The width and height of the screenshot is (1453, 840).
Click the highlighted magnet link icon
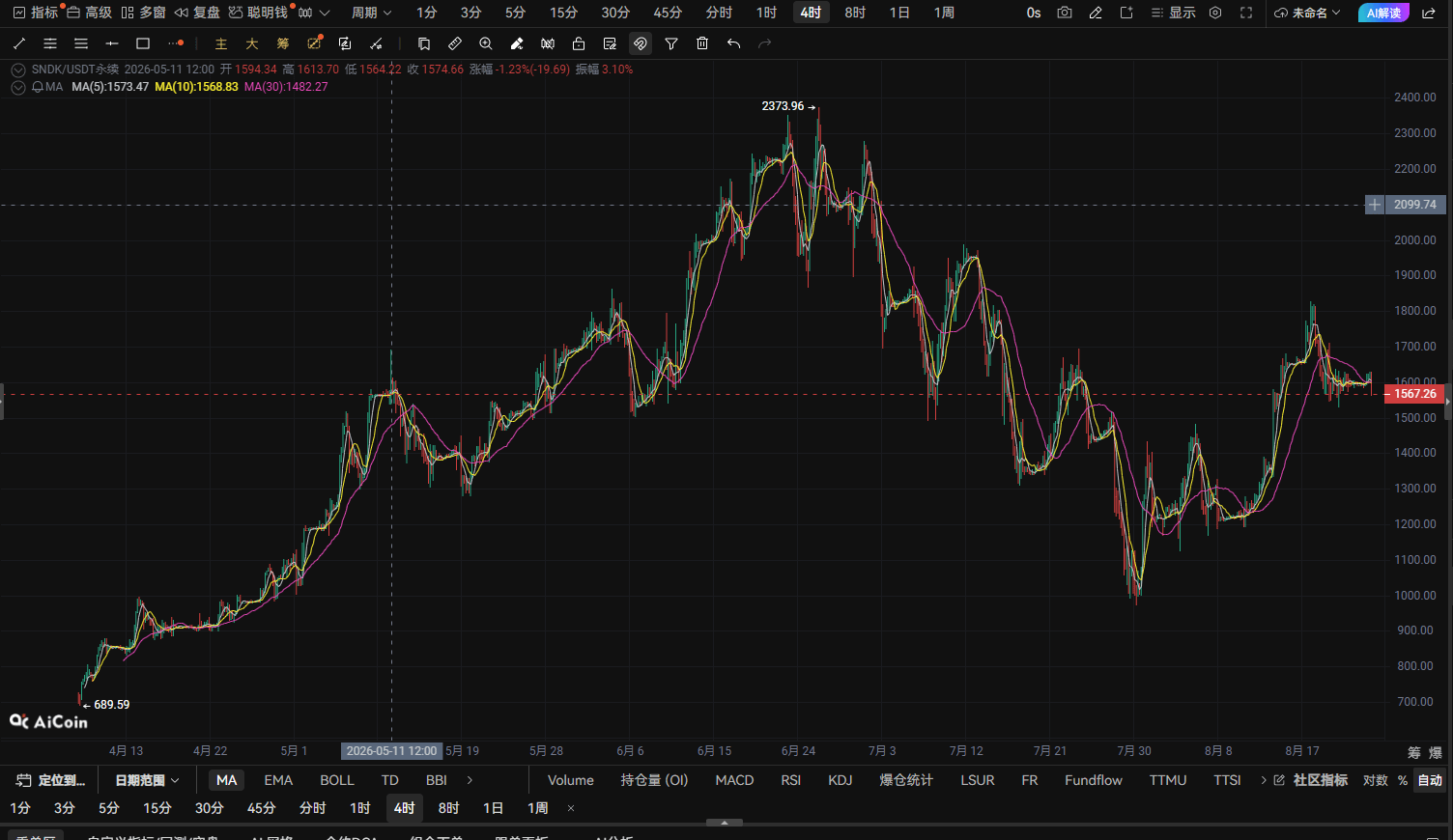[640, 43]
